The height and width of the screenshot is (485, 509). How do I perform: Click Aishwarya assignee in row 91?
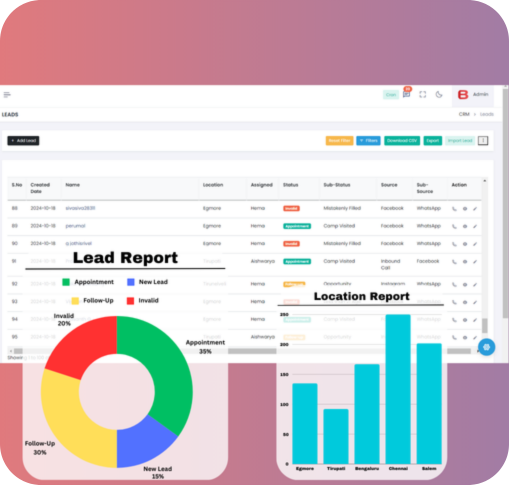coord(263,261)
